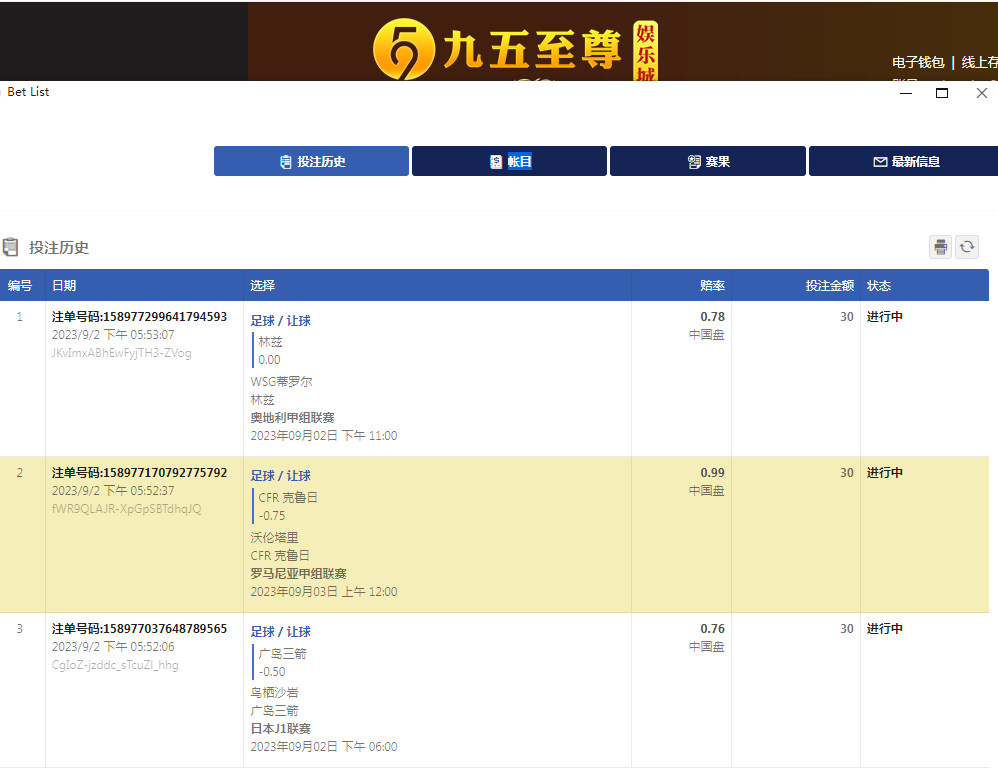
Task: Select bet slip number 158977299641794593
Action: [139, 317]
